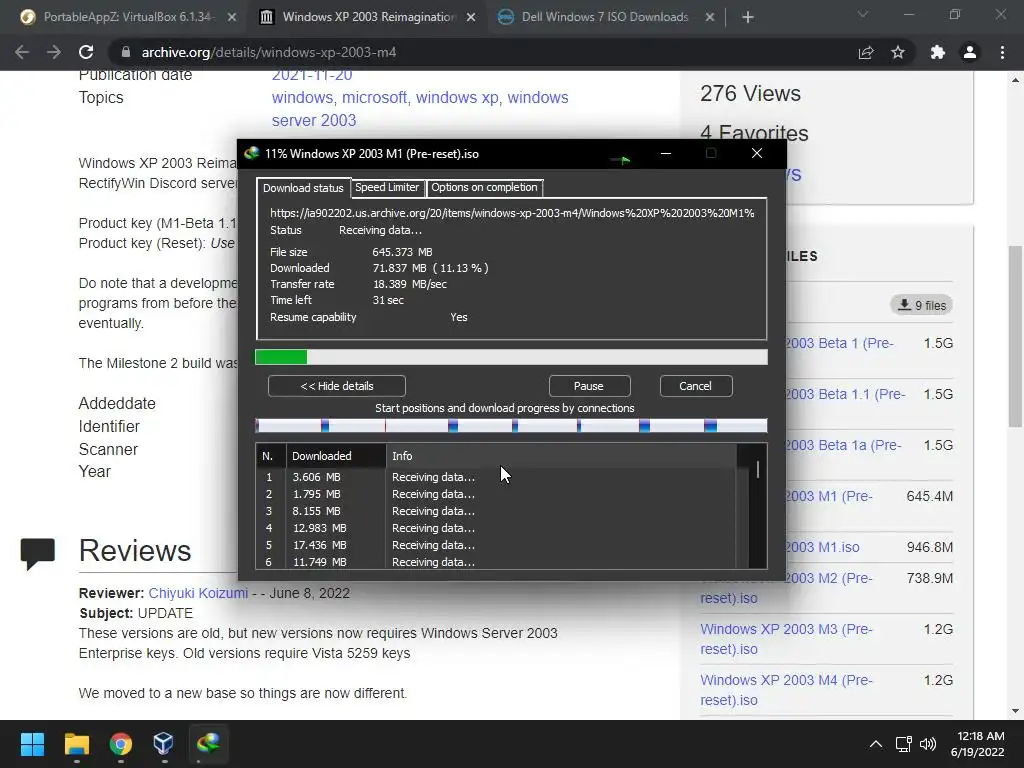This screenshot has height=768, width=1024.
Task: Open the tab search dropdown in Chrome
Action: [863, 14]
